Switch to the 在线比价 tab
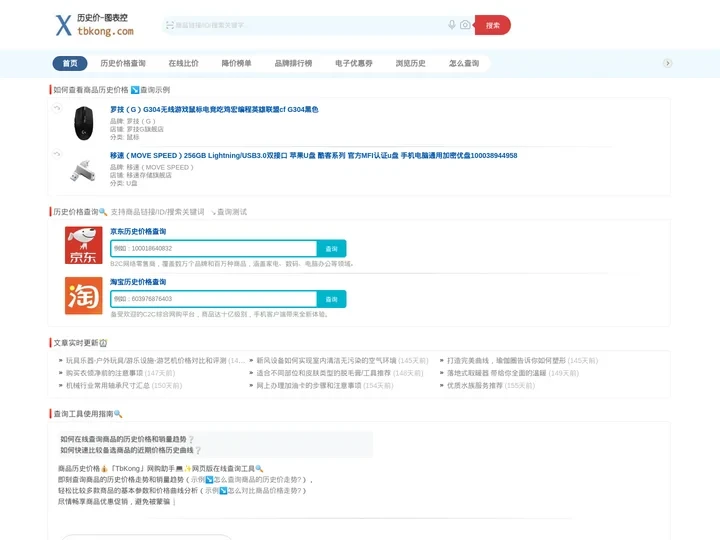 (x=184, y=63)
